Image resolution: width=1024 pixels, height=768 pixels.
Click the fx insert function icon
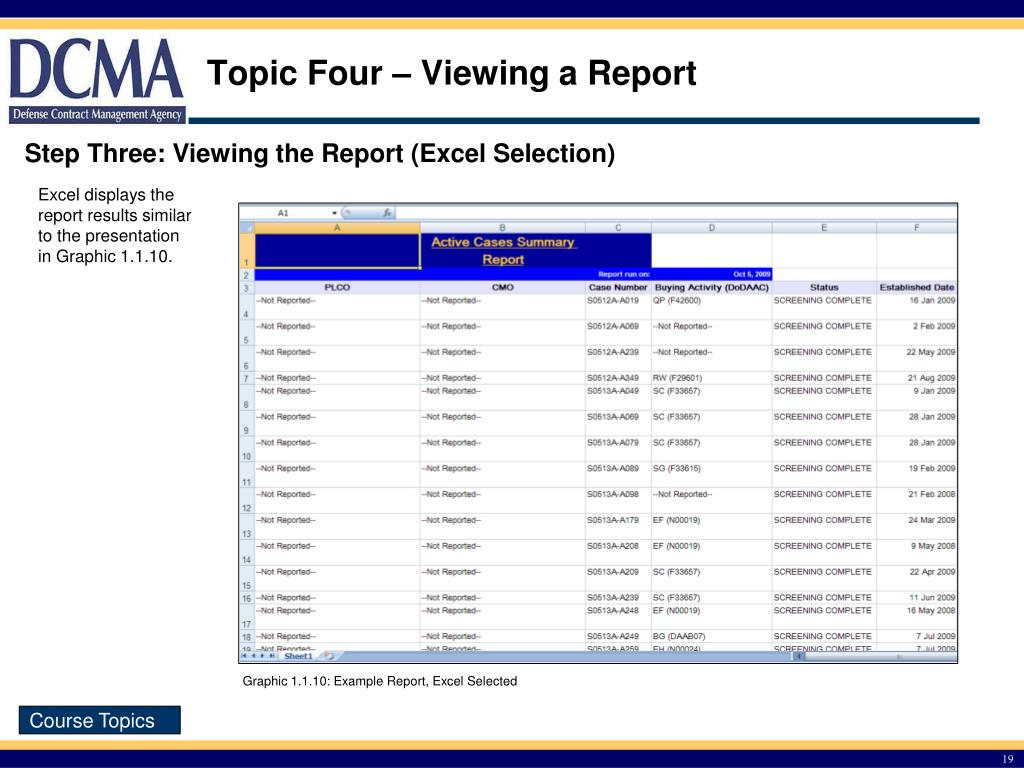[x=387, y=213]
